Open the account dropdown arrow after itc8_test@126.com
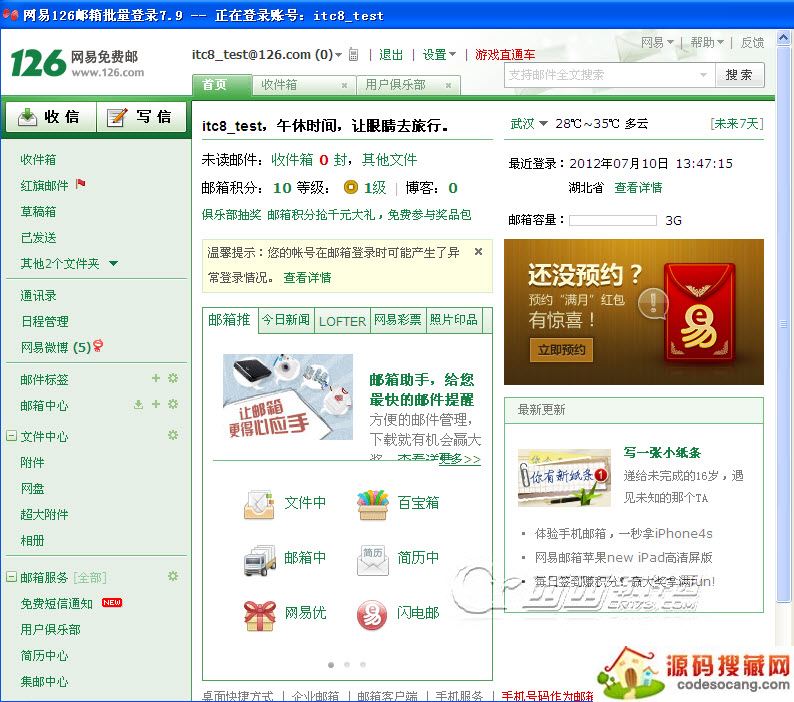The height and width of the screenshot is (702, 794). tap(338, 55)
